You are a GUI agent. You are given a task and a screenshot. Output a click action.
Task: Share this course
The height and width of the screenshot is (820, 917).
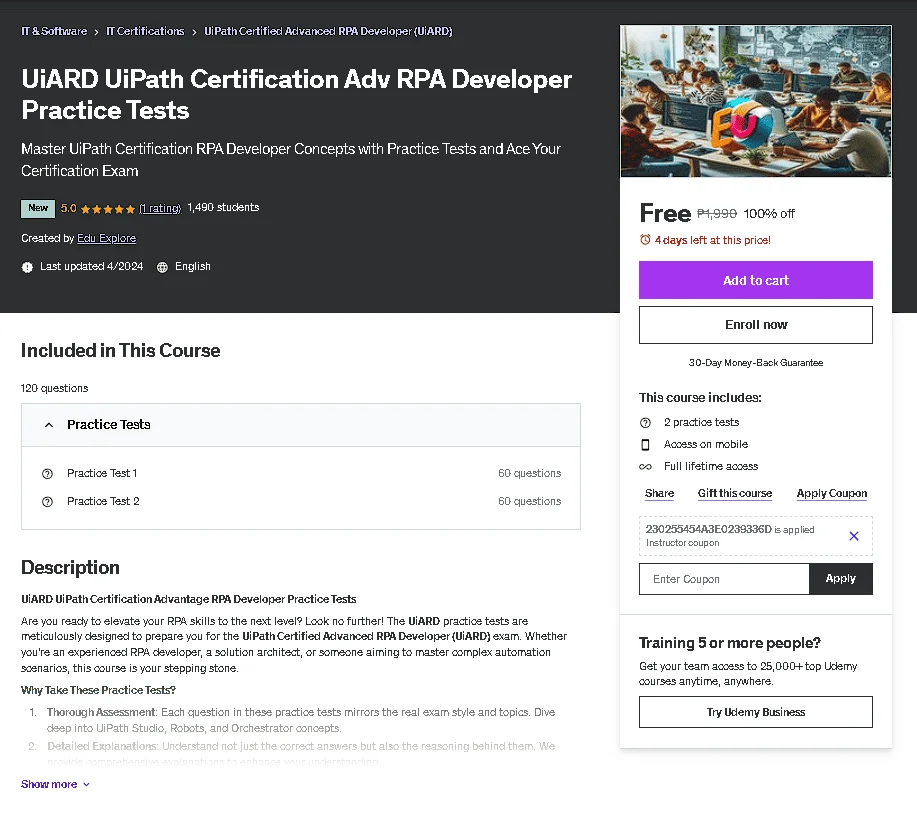(x=659, y=493)
